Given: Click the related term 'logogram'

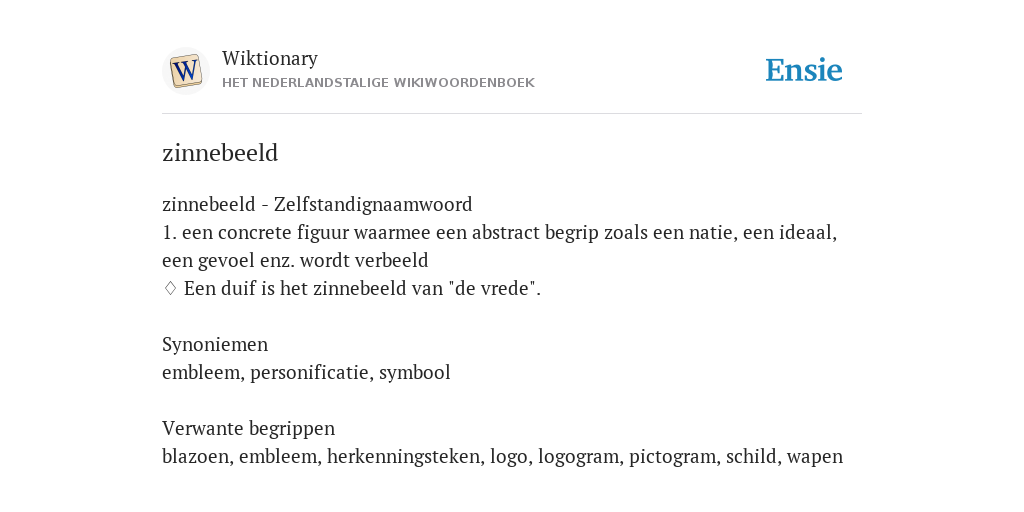Looking at the screenshot, I should coord(578,456).
